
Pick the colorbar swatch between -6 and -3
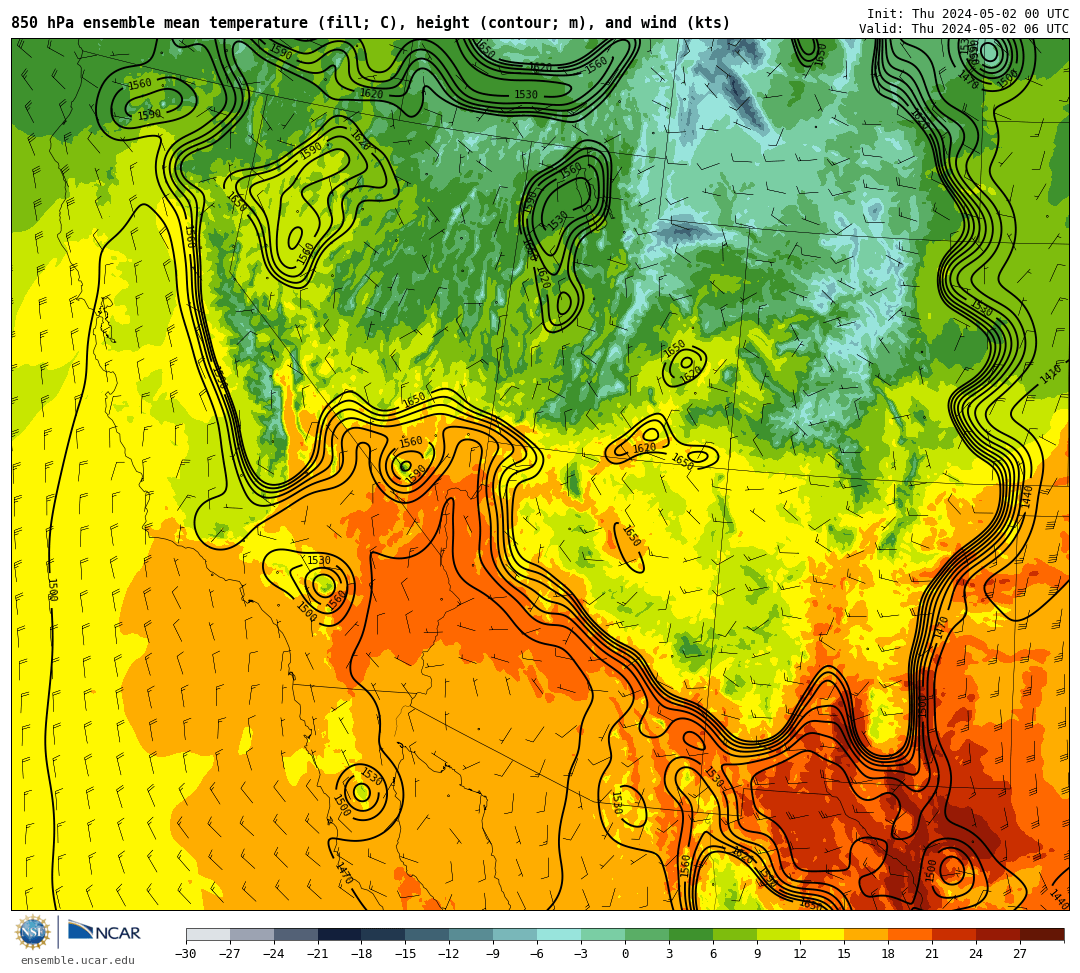click(559, 934)
